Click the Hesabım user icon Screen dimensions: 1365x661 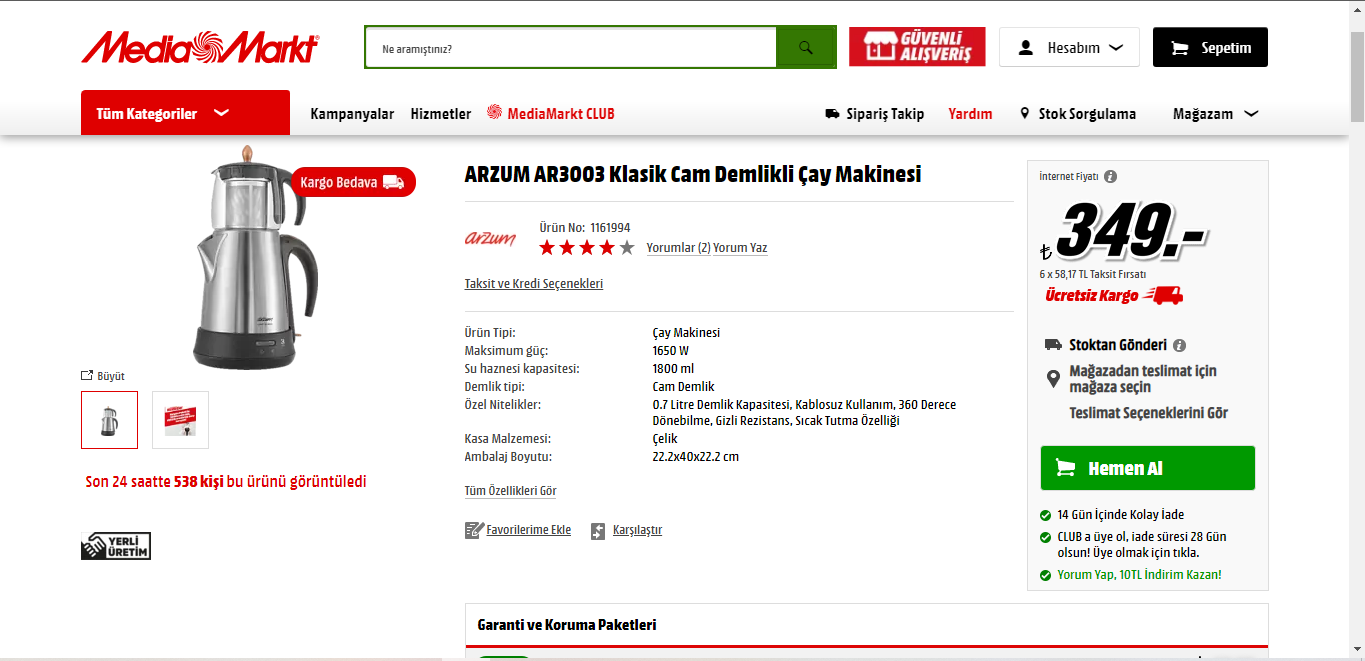tap(1025, 48)
